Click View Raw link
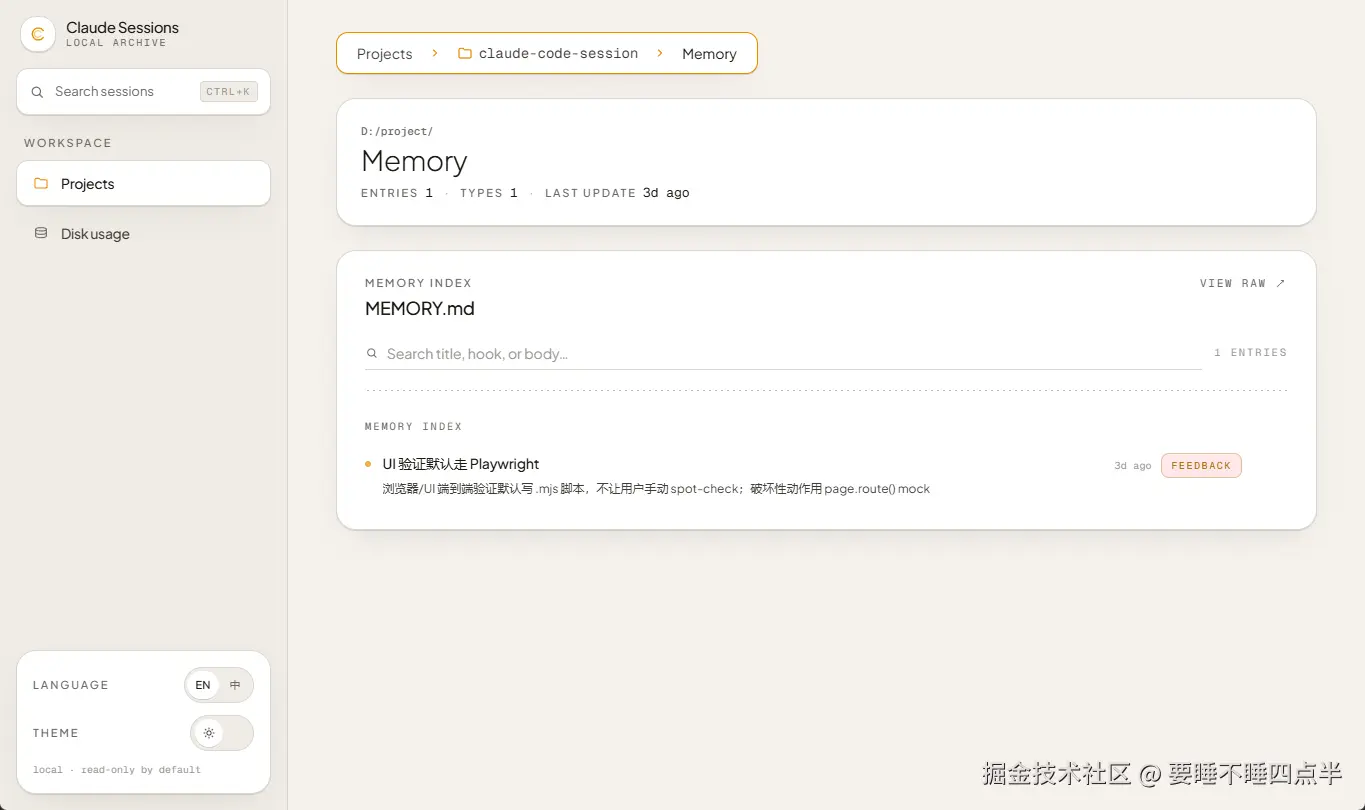The width and height of the screenshot is (1365, 810). pos(1243,284)
